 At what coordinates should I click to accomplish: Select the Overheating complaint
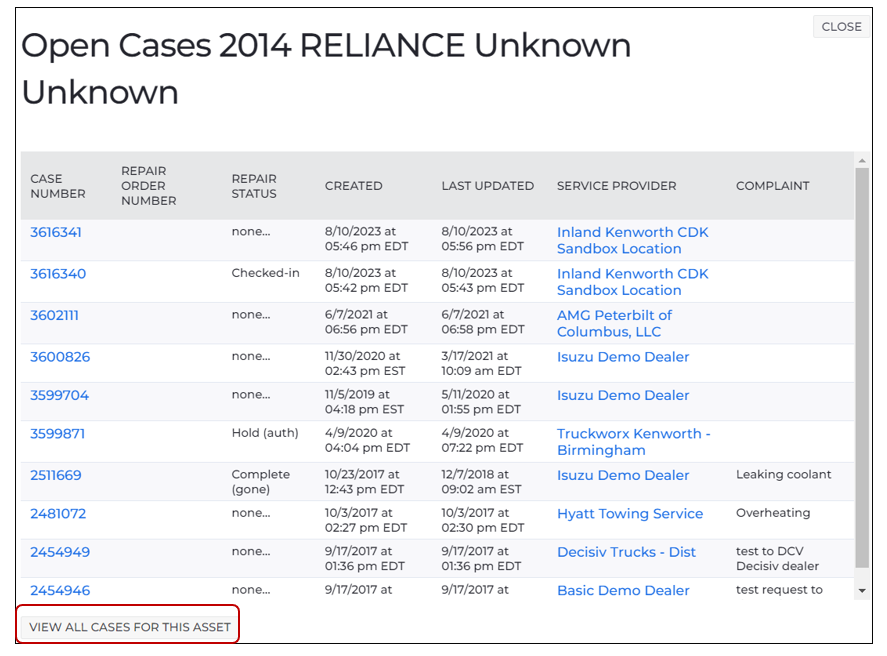point(773,513)
